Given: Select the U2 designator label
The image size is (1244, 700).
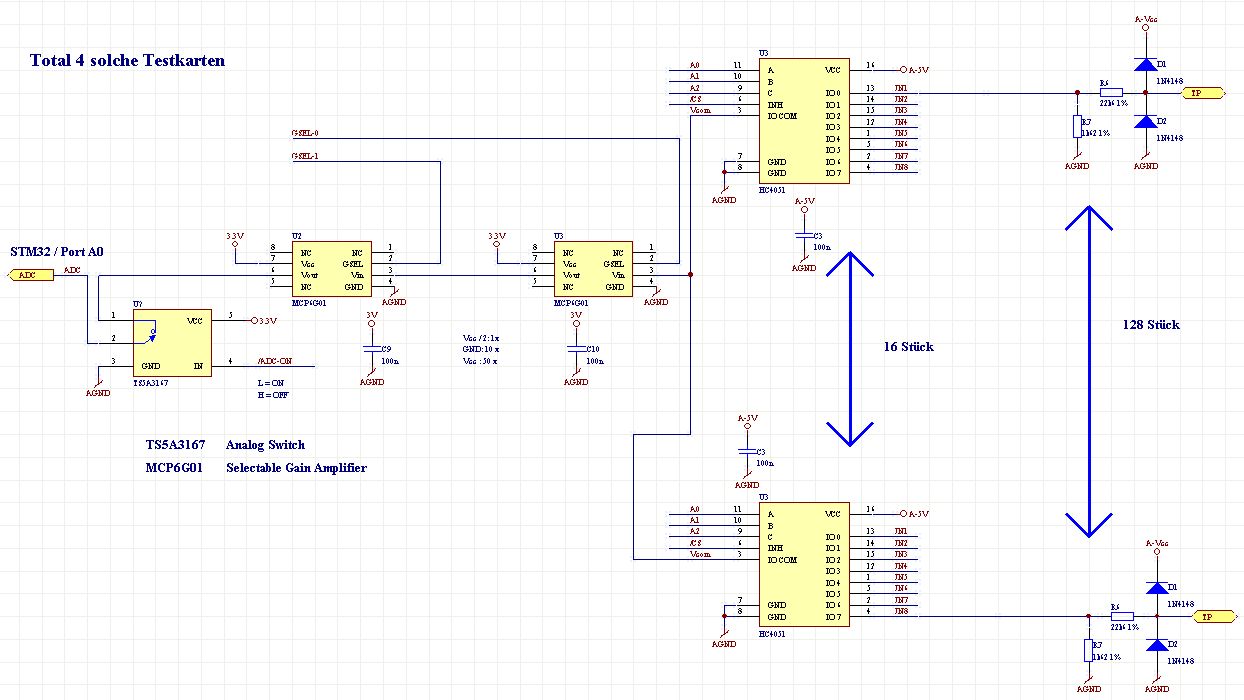Looking at the screenshot, I should [x=296, y=236].
